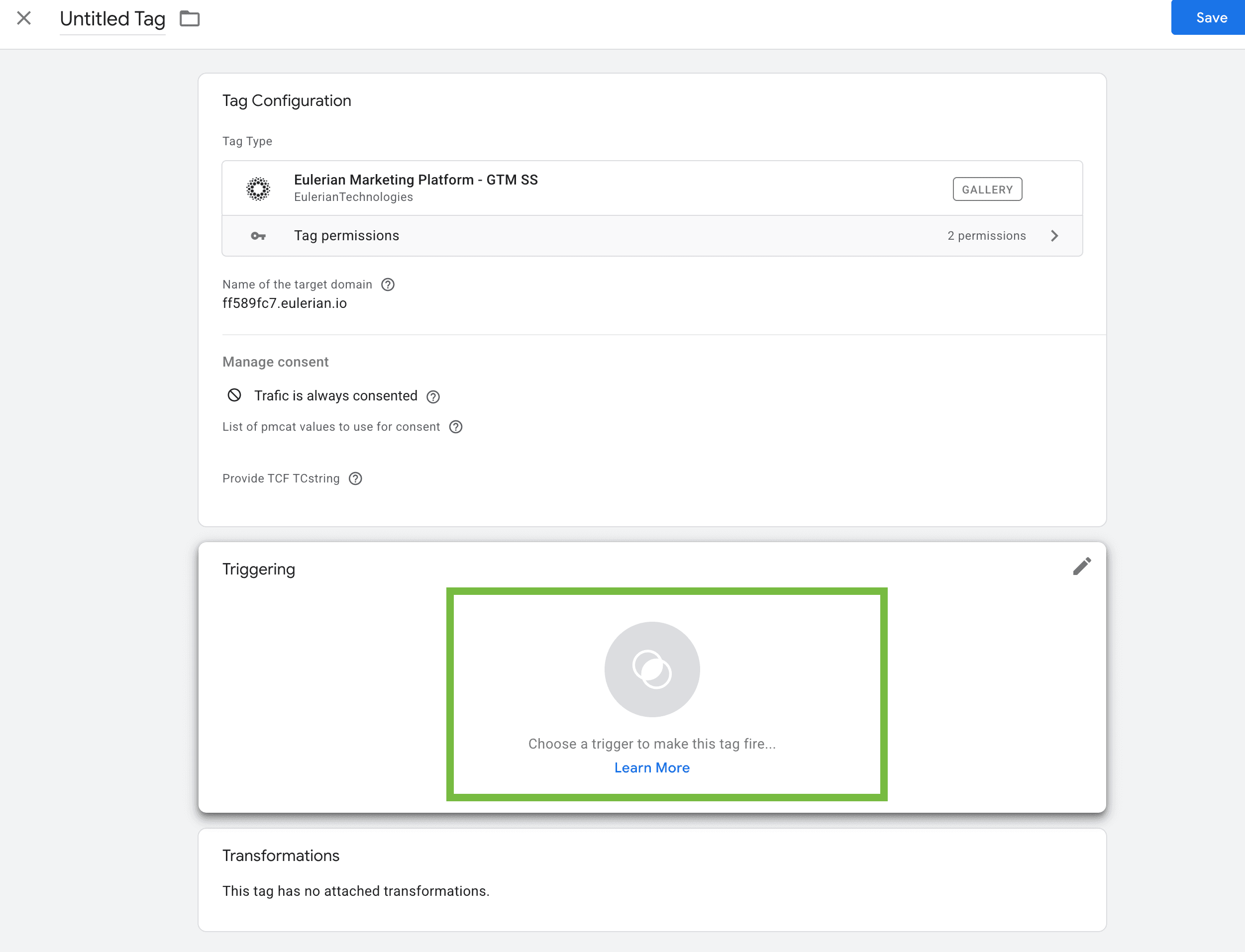Viewport: 1245px width, 952px height.
Task: Open the 2 permissions details
Action: coord(986,236)
